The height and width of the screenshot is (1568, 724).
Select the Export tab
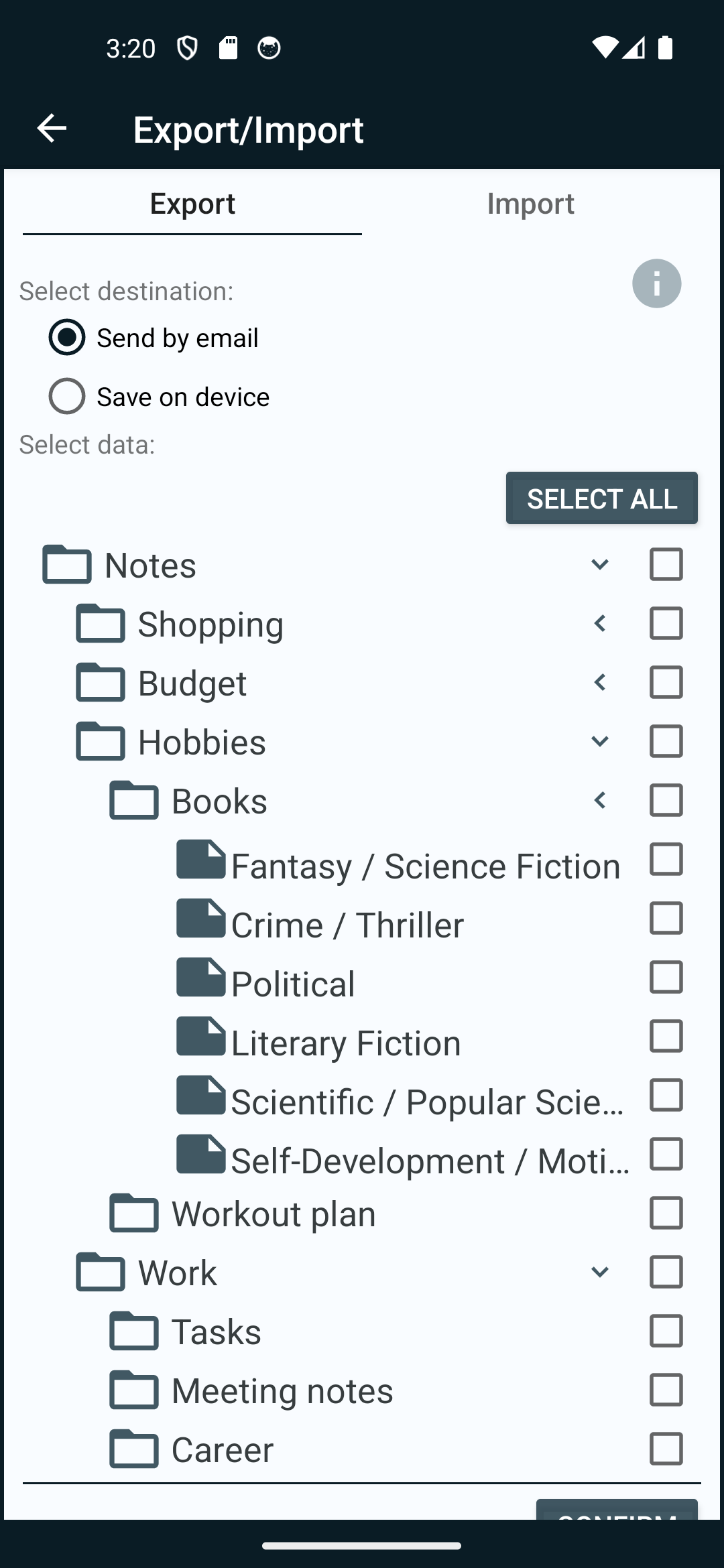coord(192,204)
